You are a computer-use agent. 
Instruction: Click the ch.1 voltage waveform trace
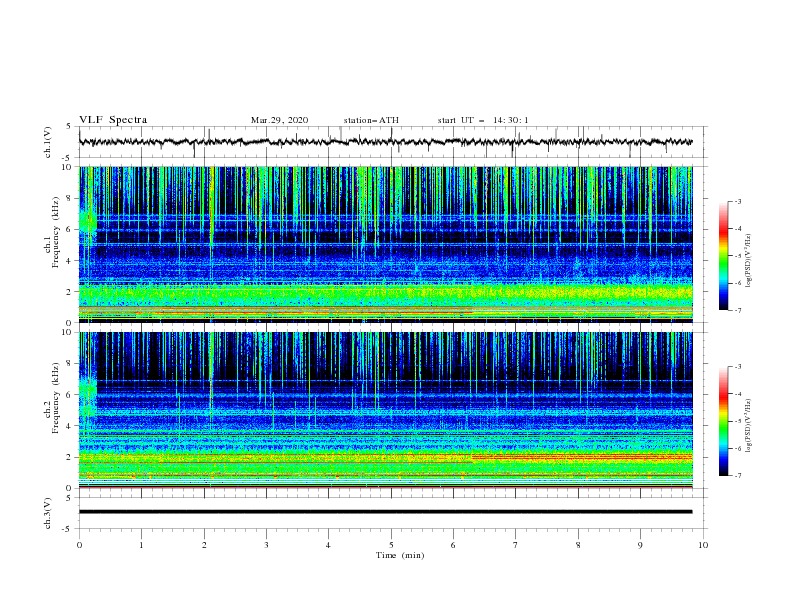[385, 142]
